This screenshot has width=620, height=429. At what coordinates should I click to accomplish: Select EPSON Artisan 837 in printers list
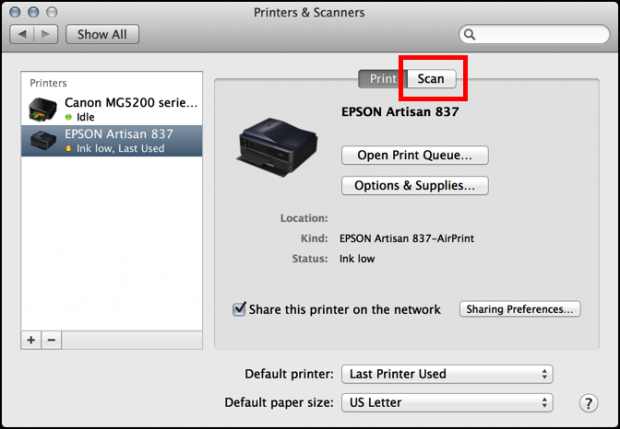pos(112,141)
